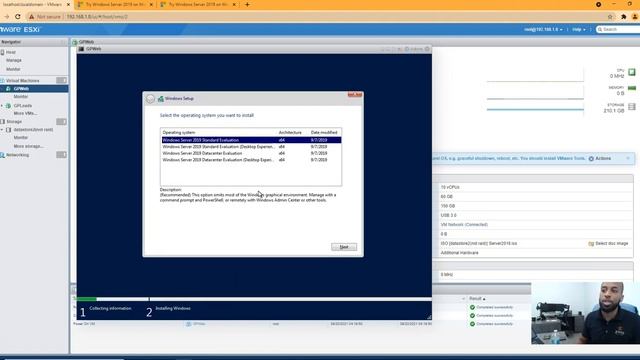
Task: Select Datacenter Evaluation (Desktop Experience) row
Action: point(251,160)
